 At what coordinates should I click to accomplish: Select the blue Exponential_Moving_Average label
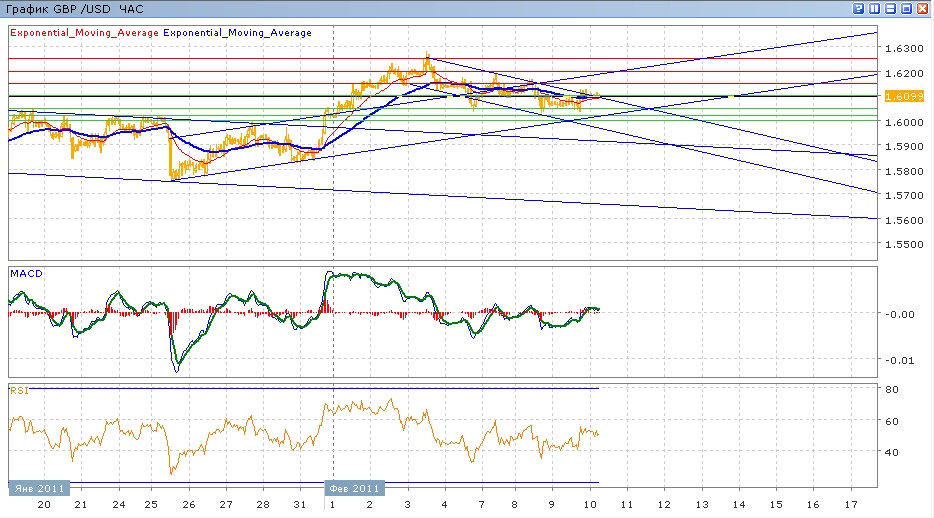pyautogui.click(x=237, y=33)
